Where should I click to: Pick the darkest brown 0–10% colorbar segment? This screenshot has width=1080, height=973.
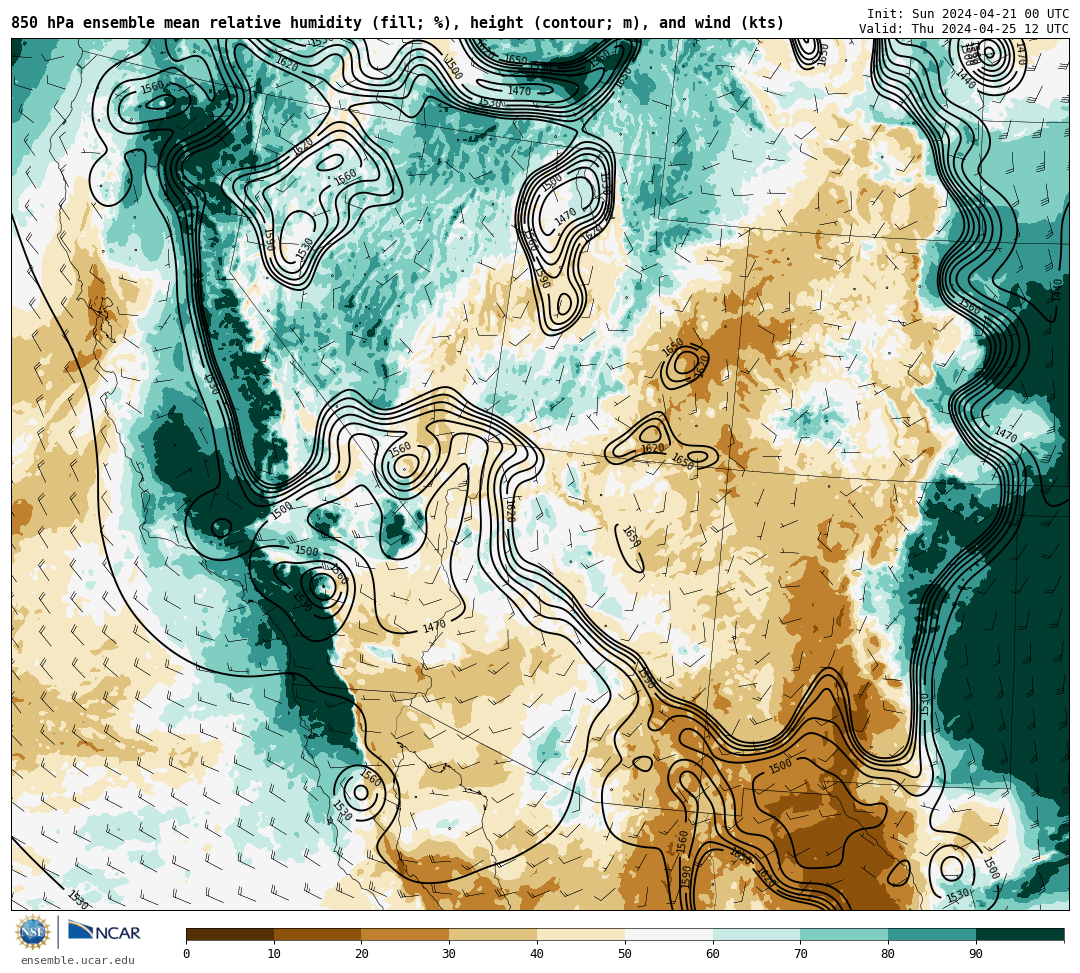click(230, 934)
